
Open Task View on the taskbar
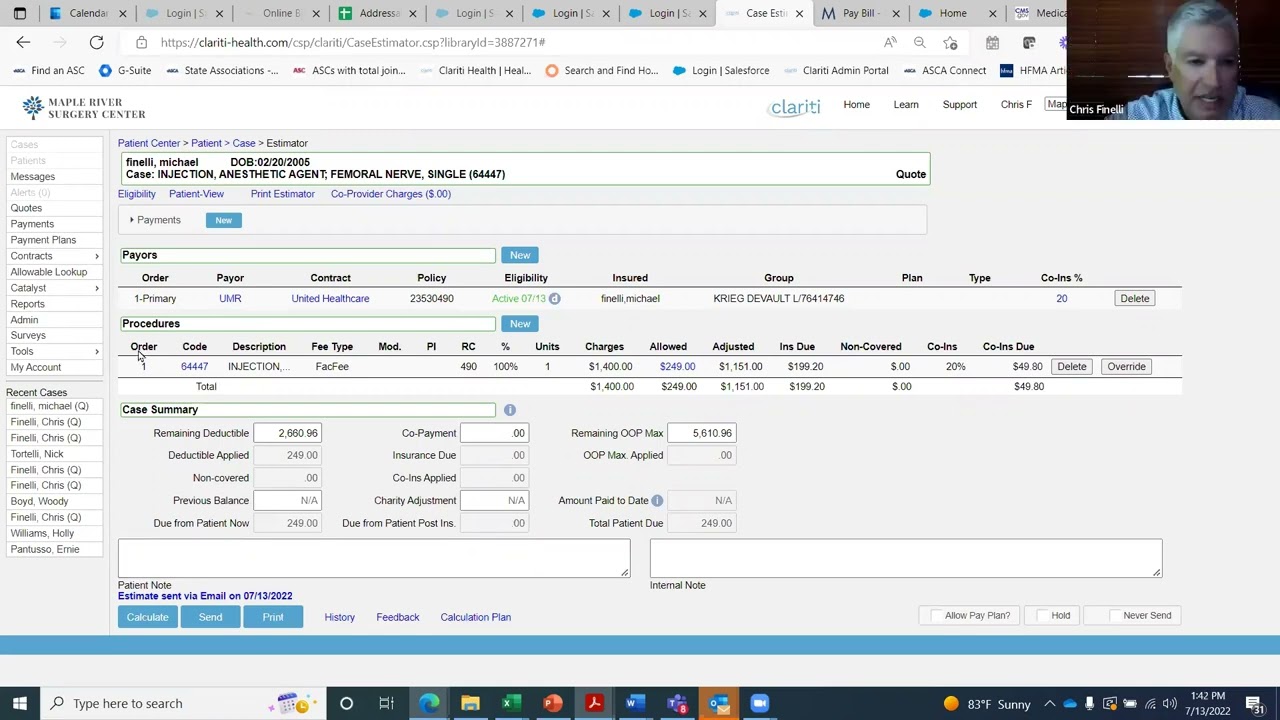[x=386, y=703]
